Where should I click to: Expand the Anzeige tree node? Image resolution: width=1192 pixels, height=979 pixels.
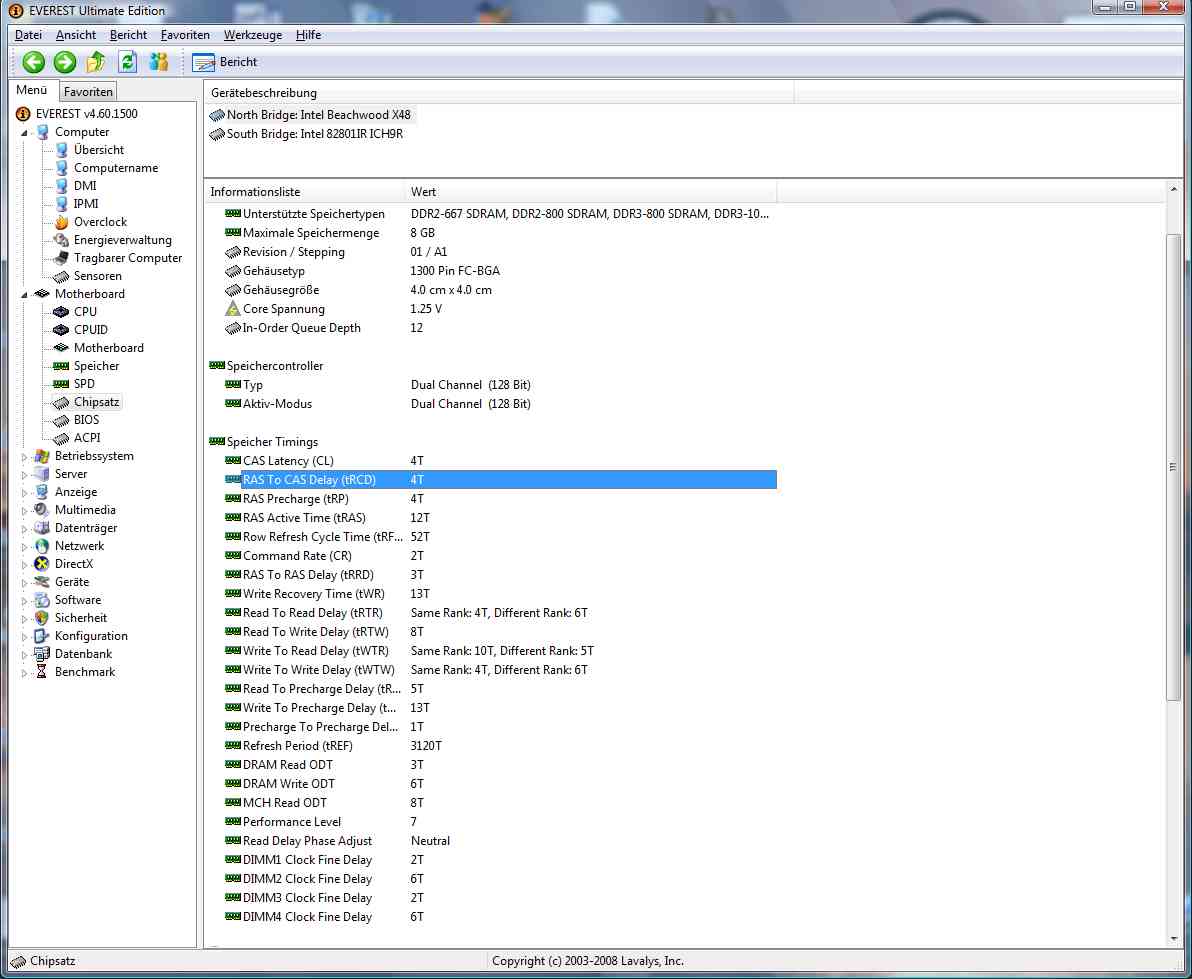(24, 493)
